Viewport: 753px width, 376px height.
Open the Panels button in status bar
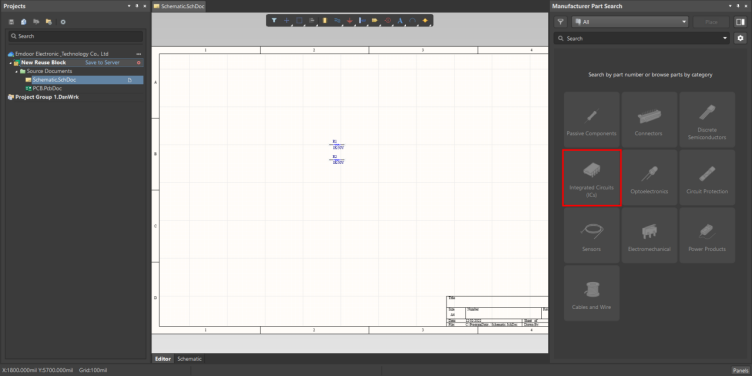[740, 370]
